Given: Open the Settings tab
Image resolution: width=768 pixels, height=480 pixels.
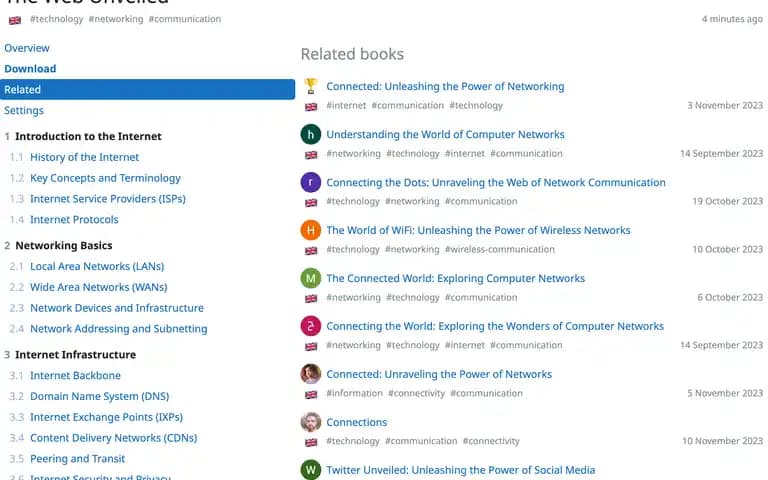Looking at the screenshot, I should [x=24, y=110].
